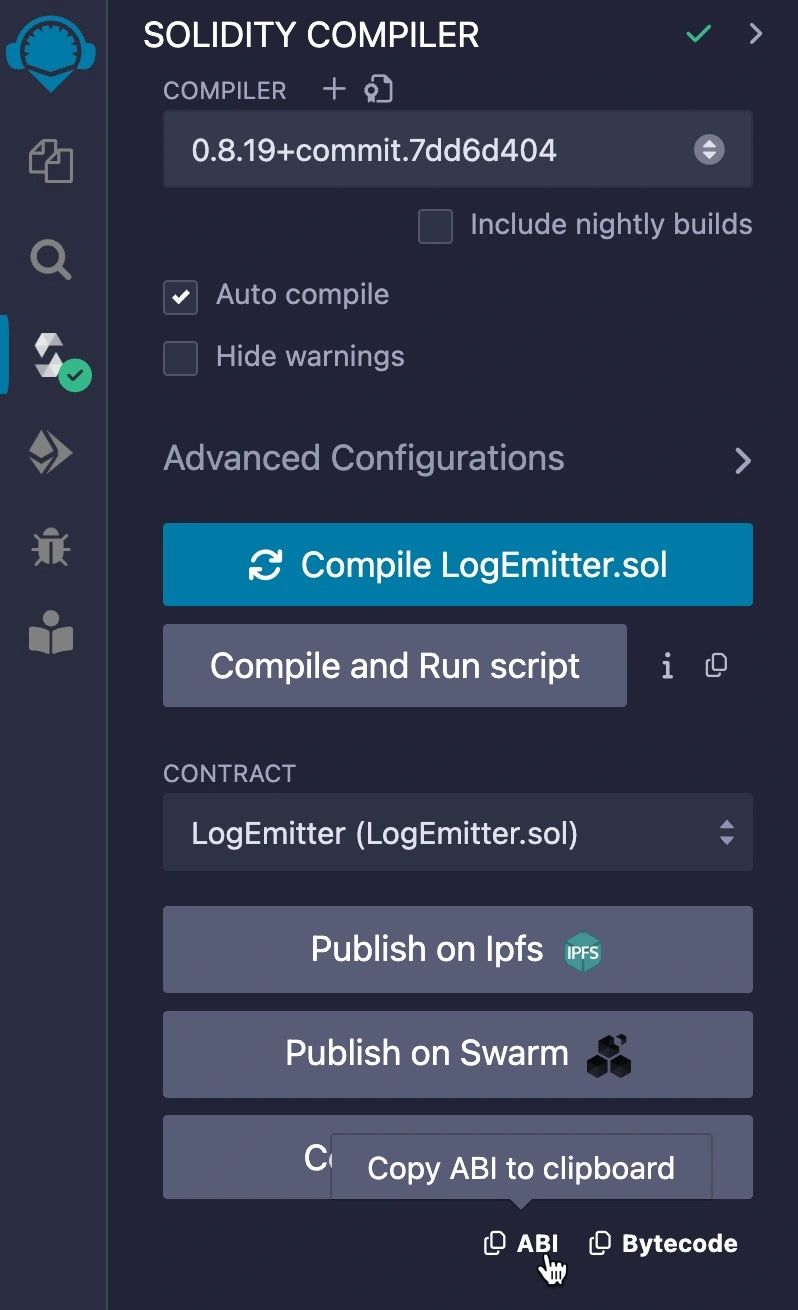Click Publish on Ipfs
This screenshot has width=798, height=1310.
pyautogui.click(x=457, y=949)
